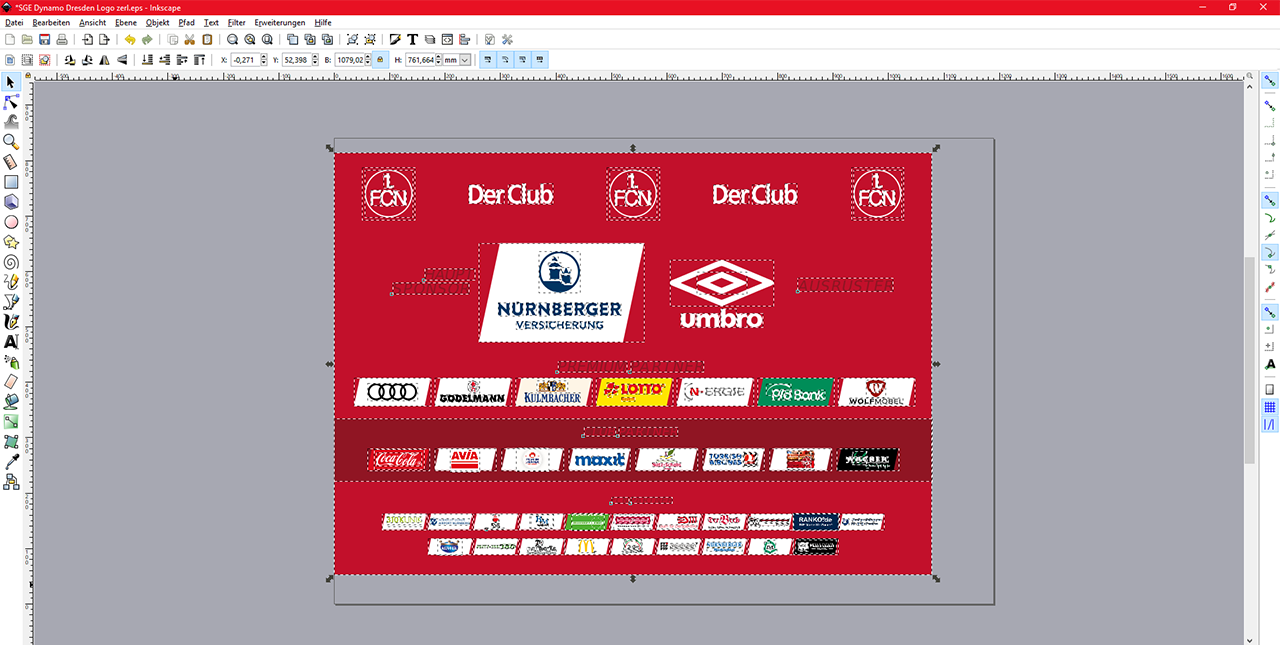Open the Erweiterungen menu

pos(279,22)
